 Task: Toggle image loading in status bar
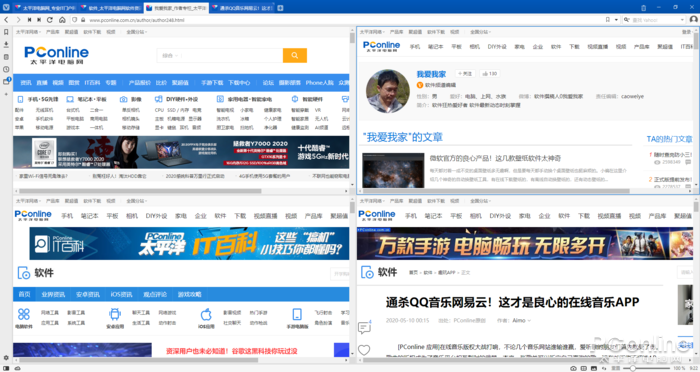pyautogui.click(x=594, y=368)
